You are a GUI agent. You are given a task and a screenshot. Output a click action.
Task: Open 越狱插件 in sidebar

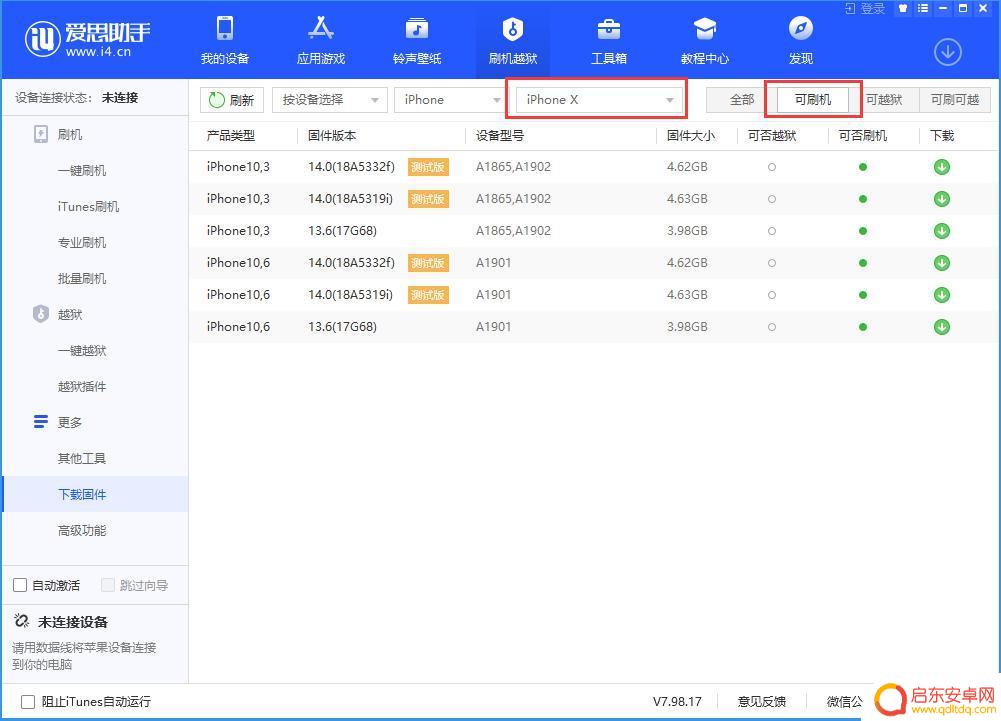pyautogui.click(x=82, y=386)
